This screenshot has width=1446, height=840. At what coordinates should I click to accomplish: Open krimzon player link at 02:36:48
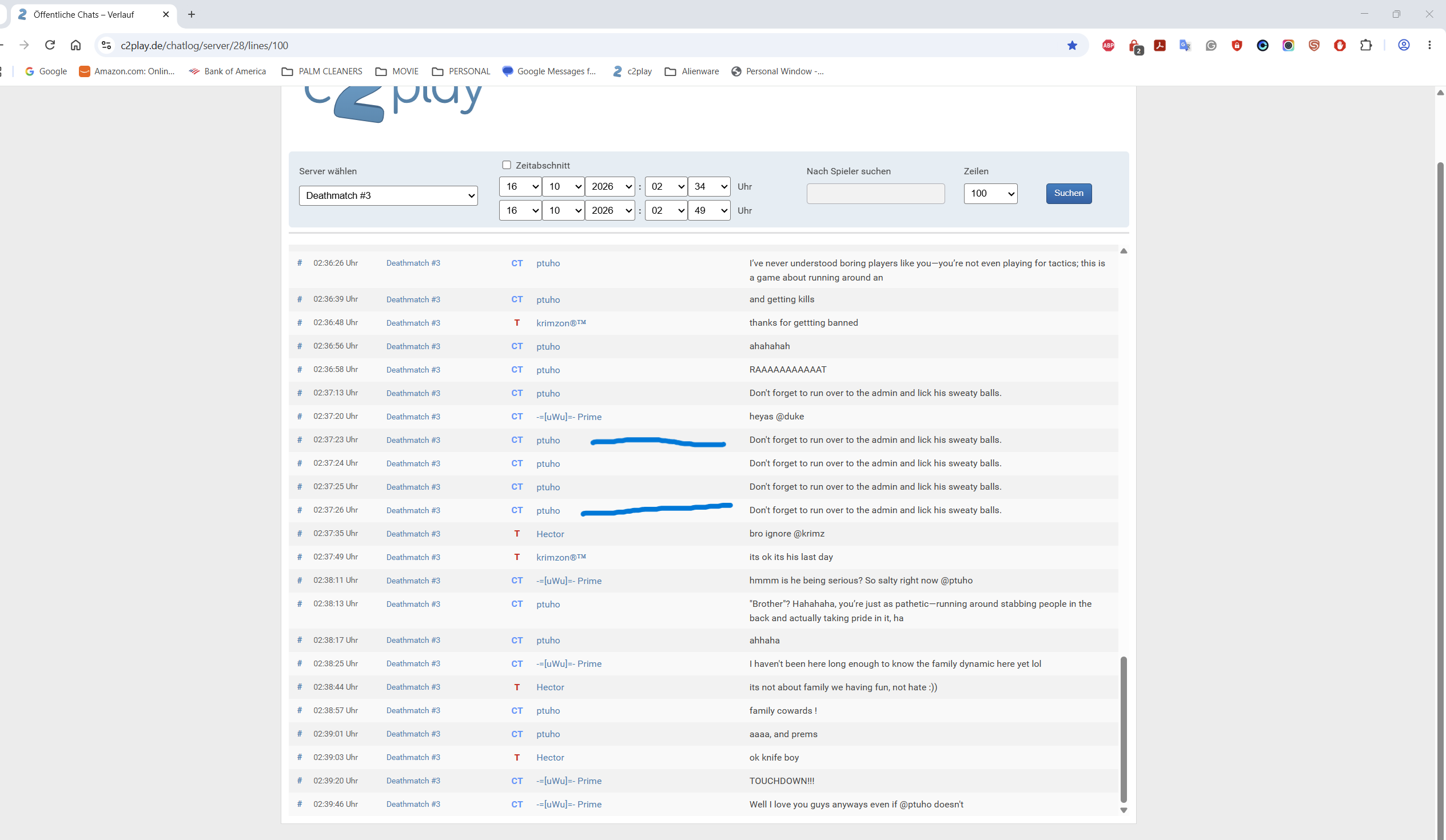(x=561, y=323)
